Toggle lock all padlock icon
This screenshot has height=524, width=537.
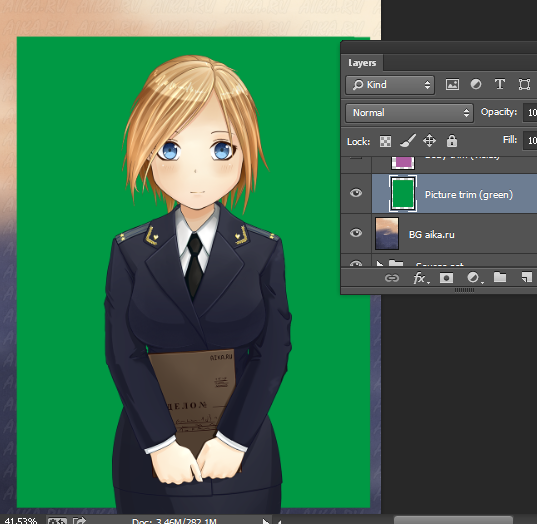click(452, 140)
